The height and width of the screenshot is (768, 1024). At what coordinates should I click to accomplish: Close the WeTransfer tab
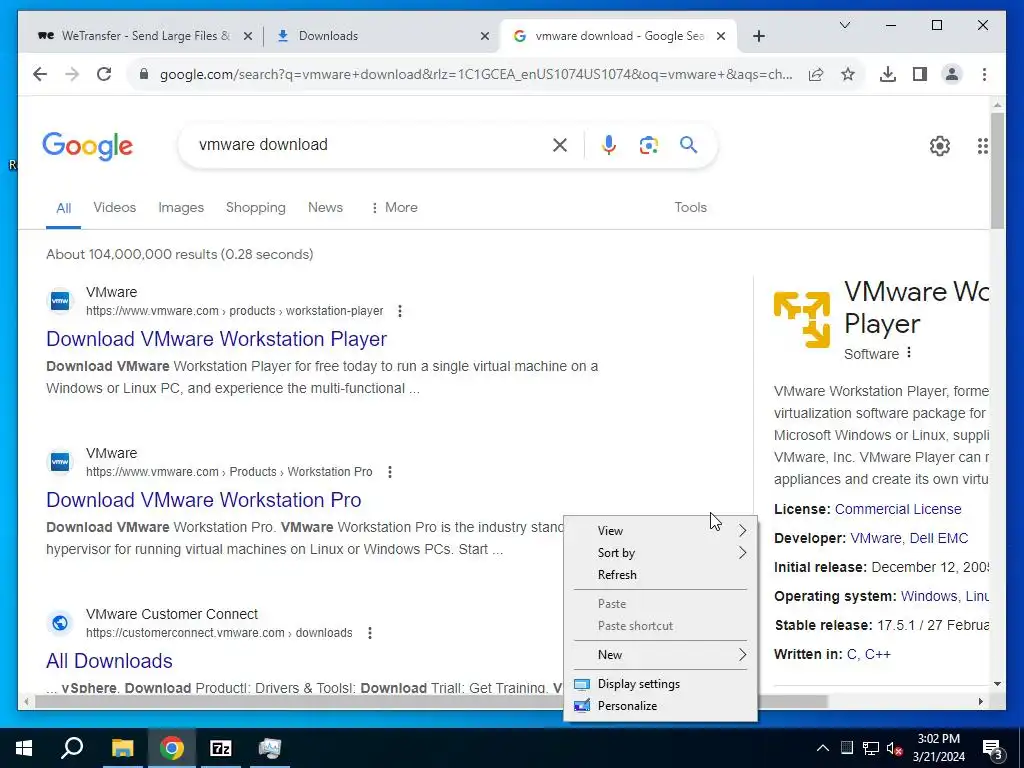coord(248,36)
